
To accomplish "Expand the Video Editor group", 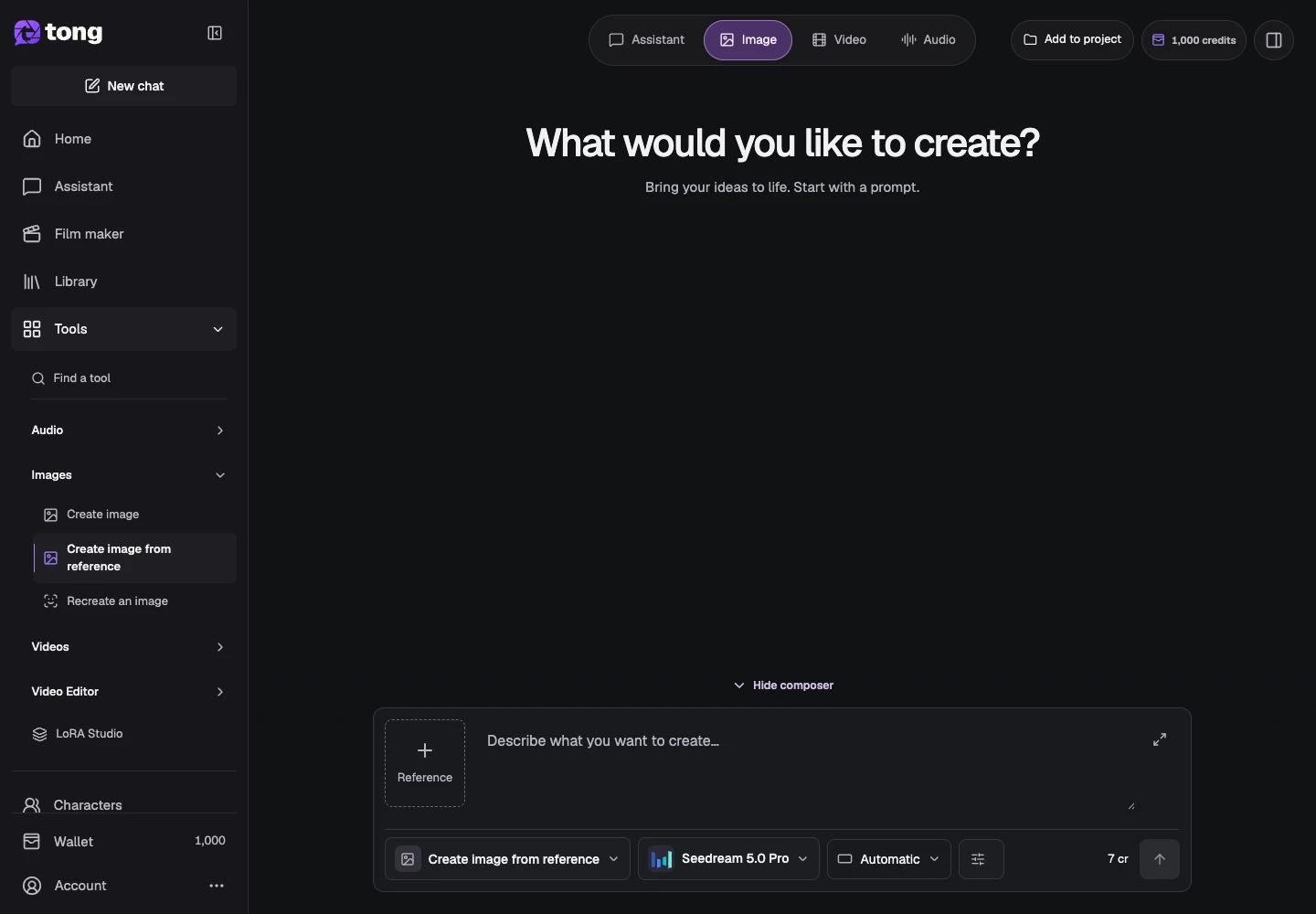I will (129, 692).
